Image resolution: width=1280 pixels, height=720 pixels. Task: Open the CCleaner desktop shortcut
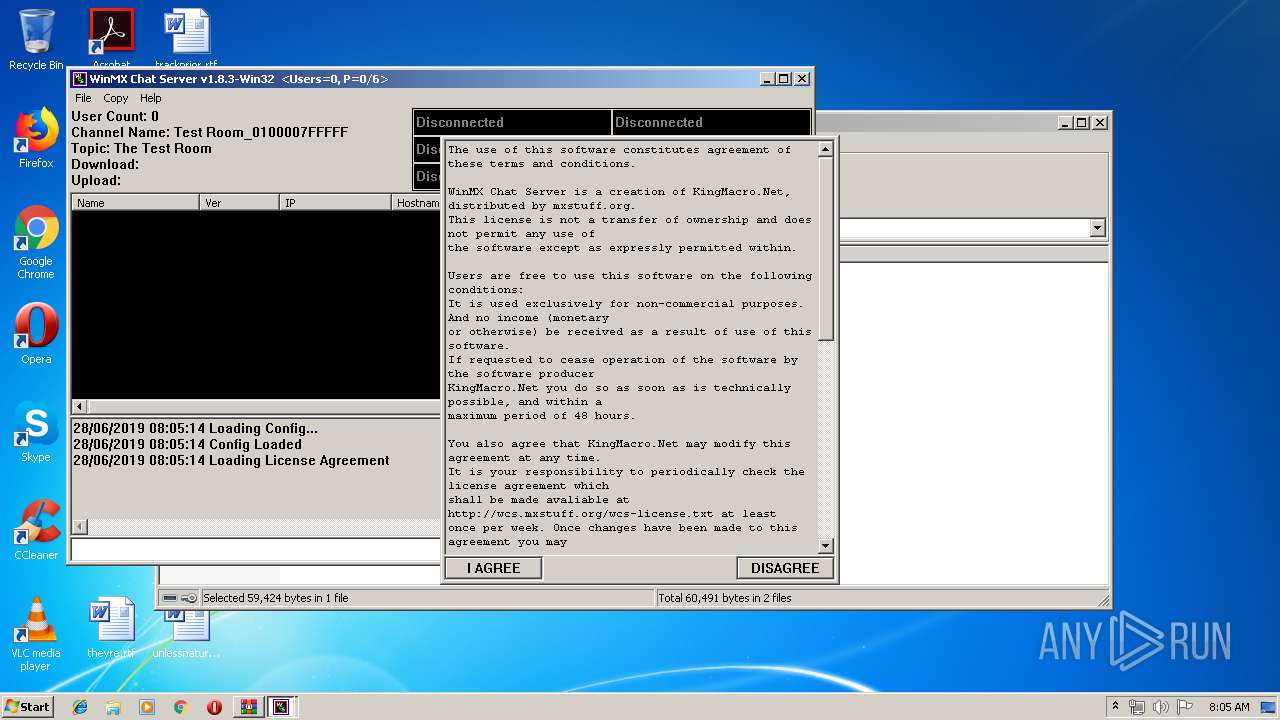click(36, 530)
